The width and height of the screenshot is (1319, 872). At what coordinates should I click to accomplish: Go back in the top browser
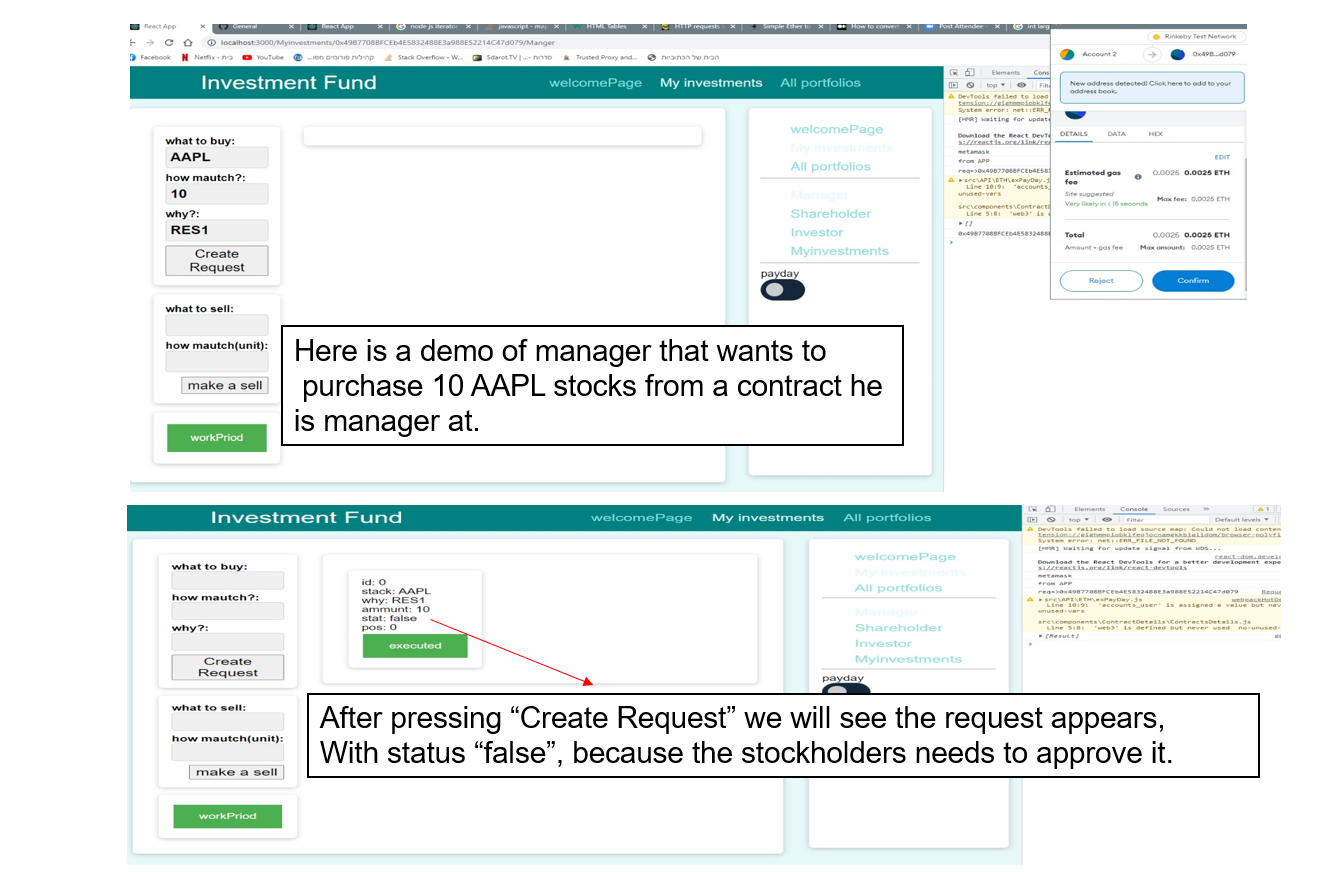coord(133,43)
